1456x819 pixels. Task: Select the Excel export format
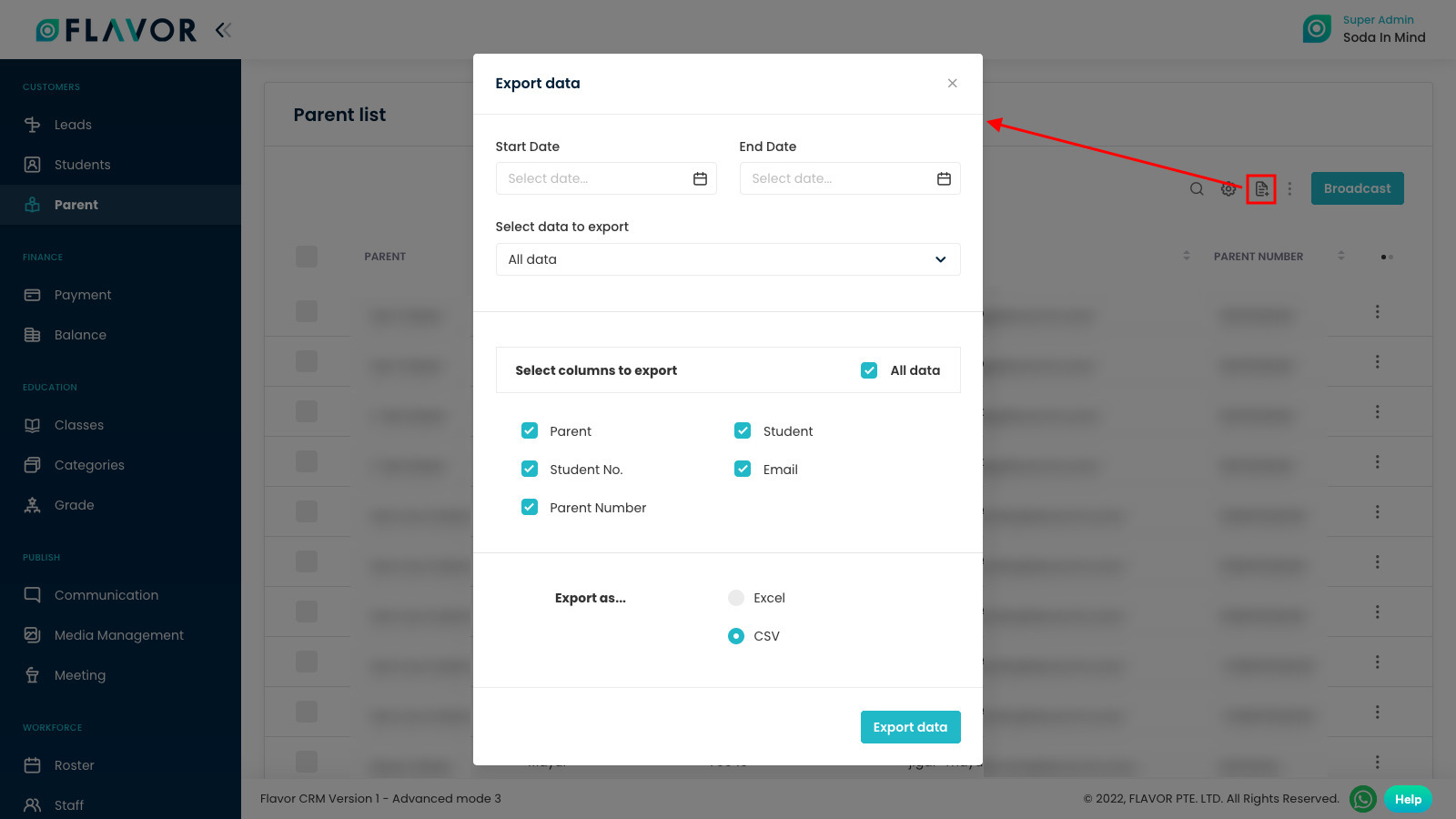point(735,598)
